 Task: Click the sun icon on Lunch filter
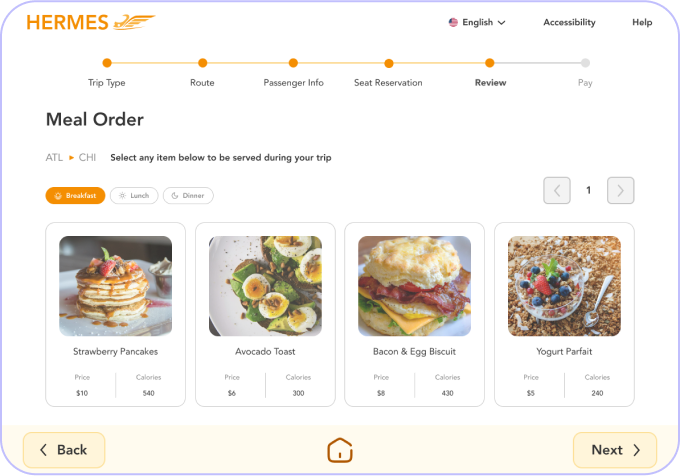(x=122, y=196)
